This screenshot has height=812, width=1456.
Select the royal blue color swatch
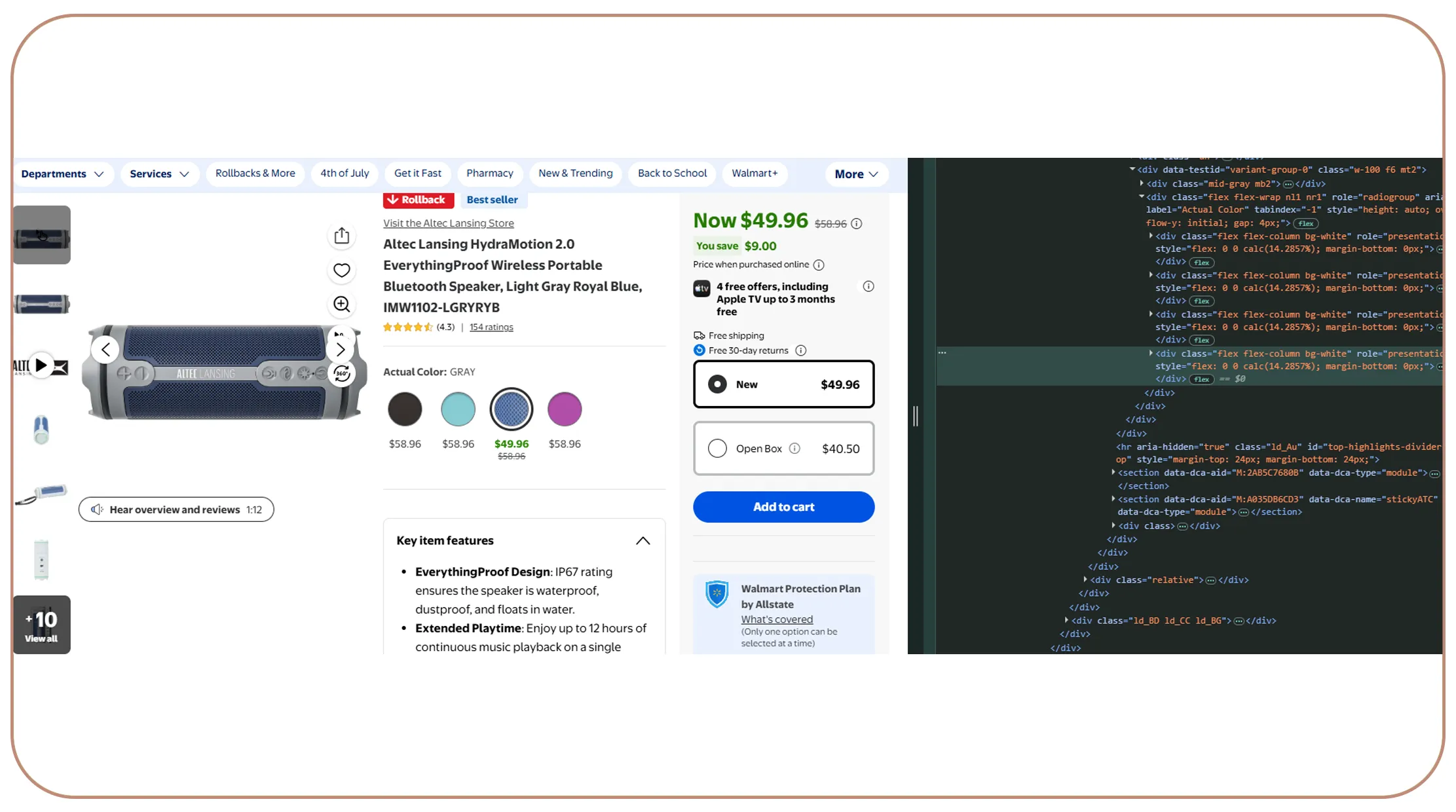click(512, 409)
